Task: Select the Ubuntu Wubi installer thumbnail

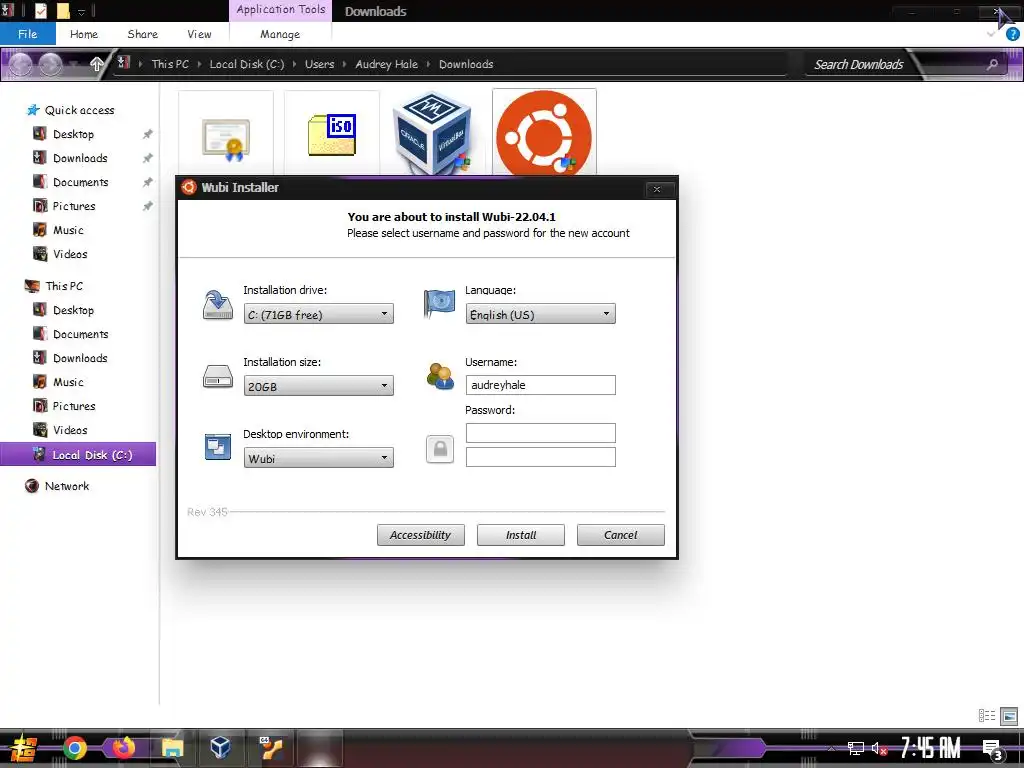Action: pos(544,133)
